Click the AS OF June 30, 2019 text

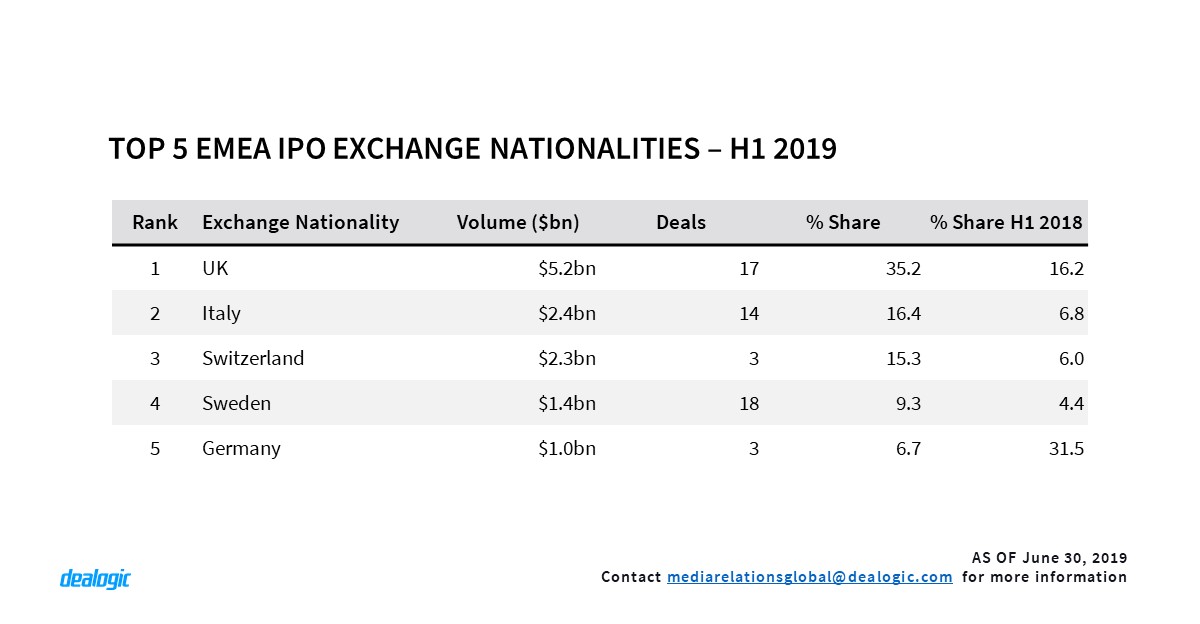click(1049, 557)
